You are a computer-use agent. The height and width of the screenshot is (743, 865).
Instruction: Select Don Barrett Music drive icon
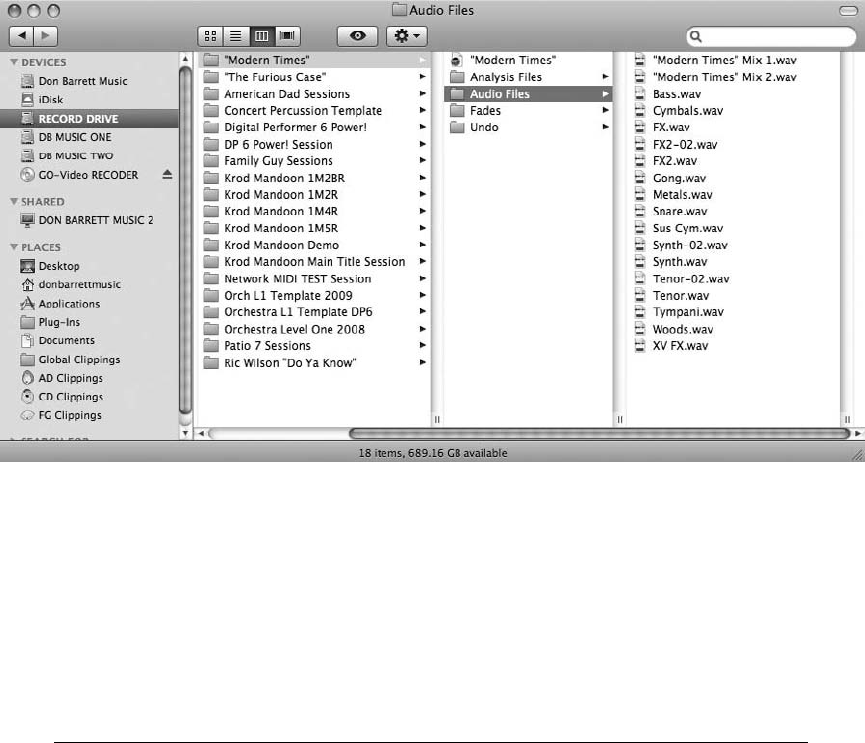[27, 82]
